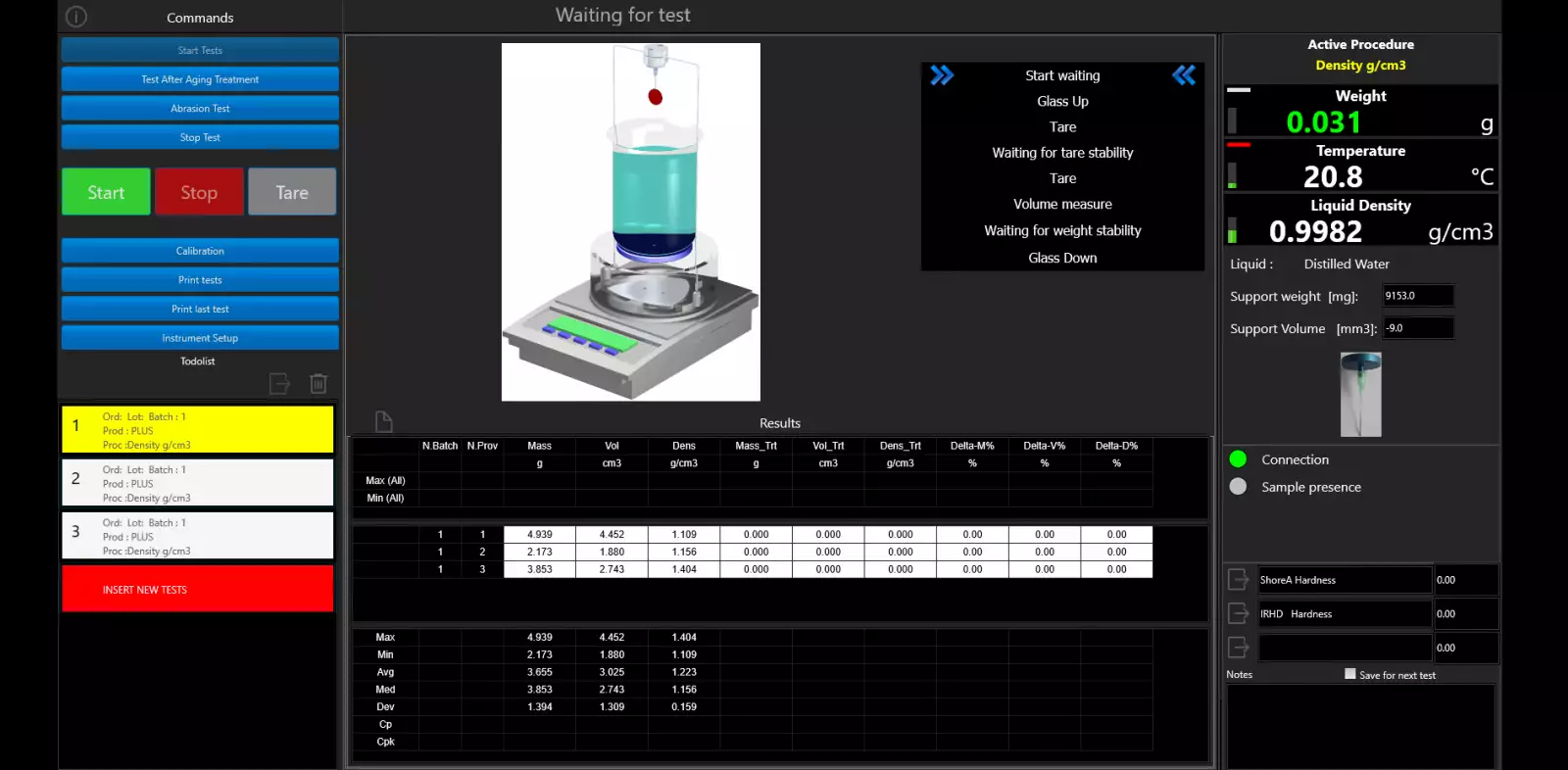Click the export icon beside IRHD Hardness

pos(1239,613)
